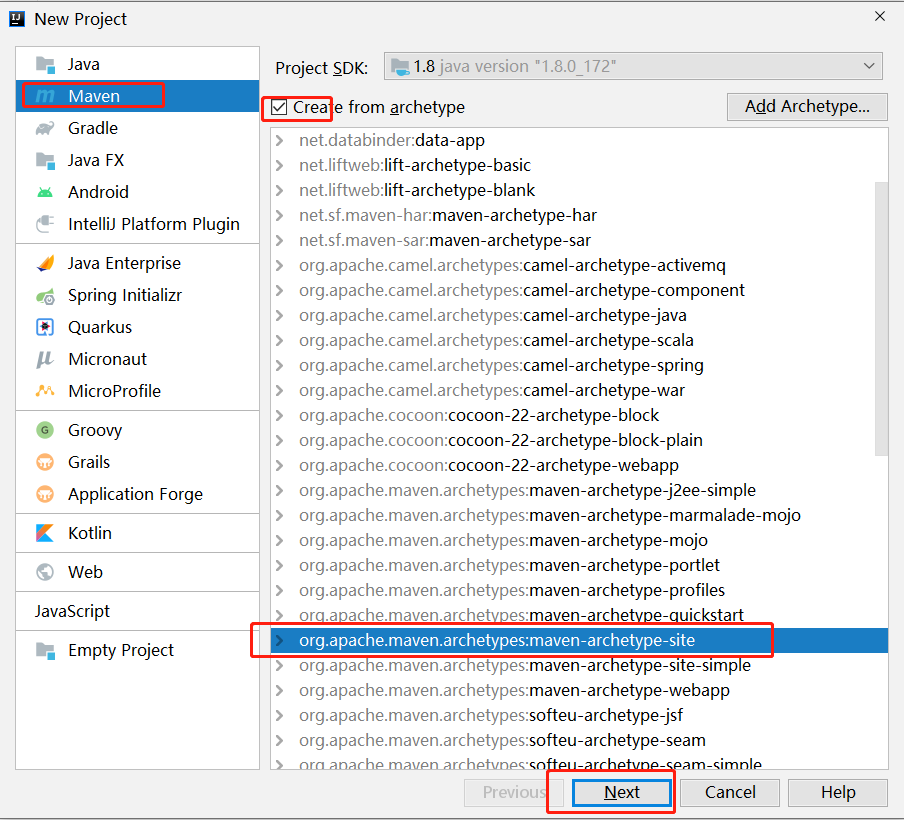The height and width of the screenshot is (820, 904).
Task: Select the Gradle project type
Action: pos(138,128)
